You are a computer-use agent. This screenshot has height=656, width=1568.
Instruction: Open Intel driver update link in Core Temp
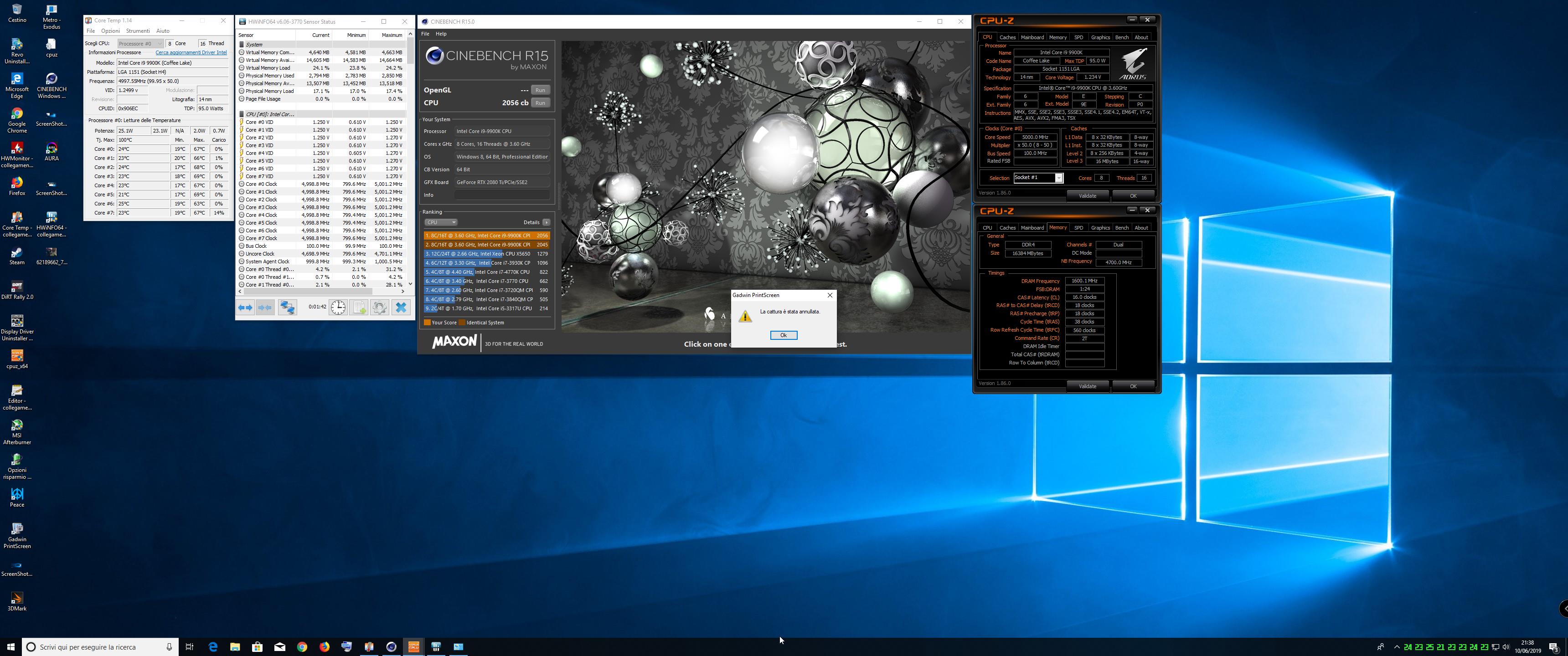(x=191, y=52)
